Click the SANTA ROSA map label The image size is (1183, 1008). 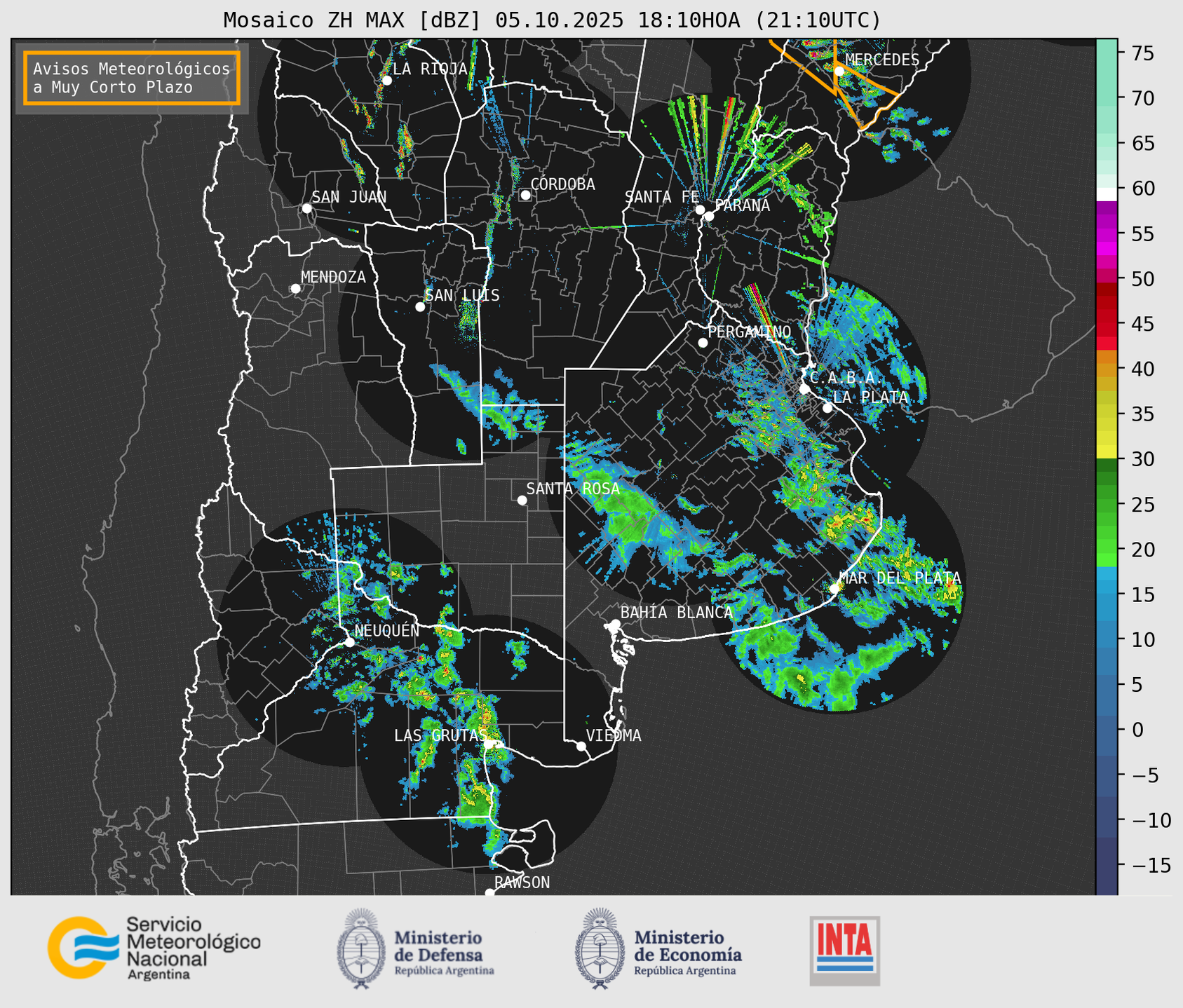tap(573, 489)
